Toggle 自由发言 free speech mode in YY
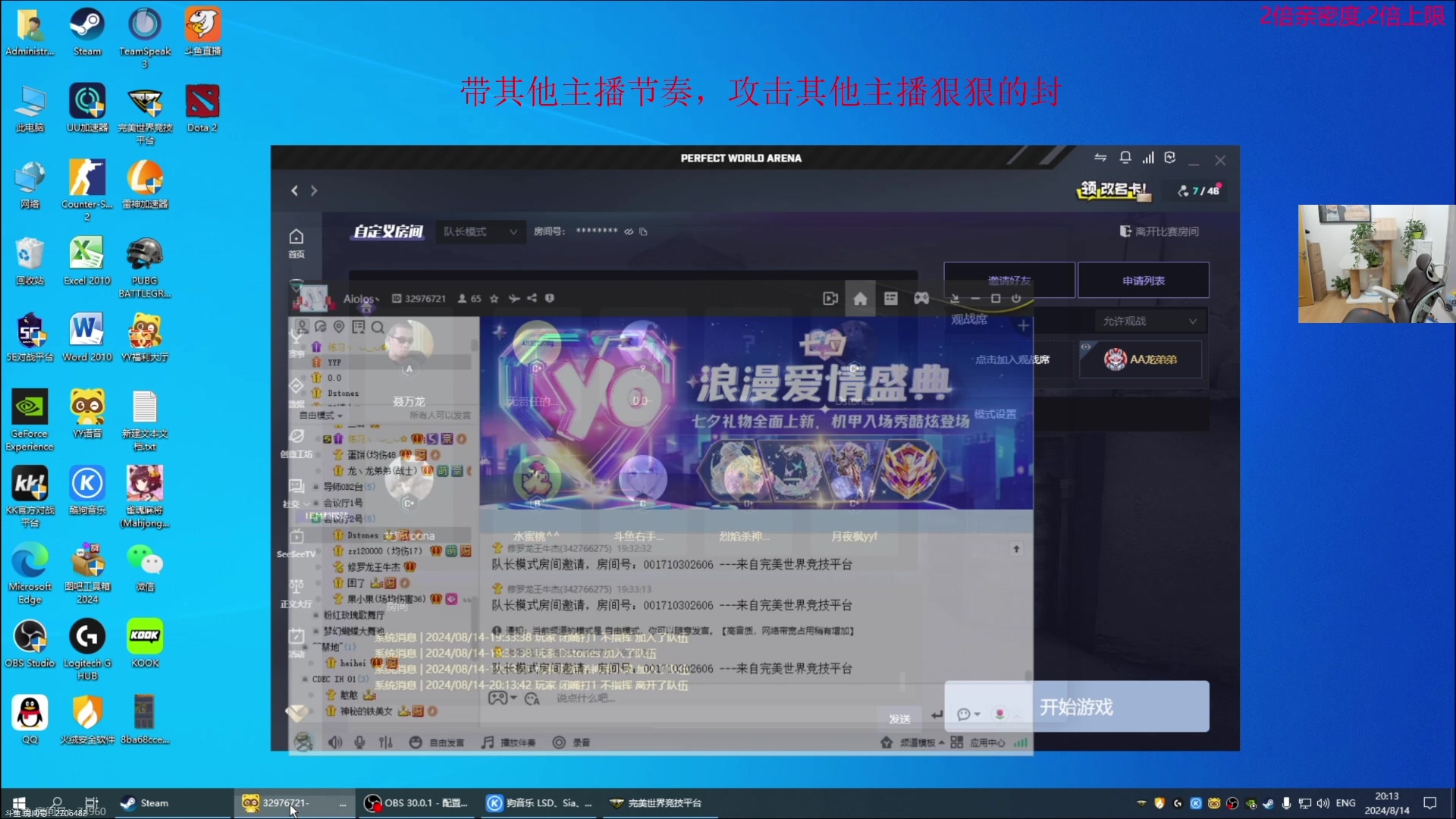The image size is (1456, 819). (447, 742)
